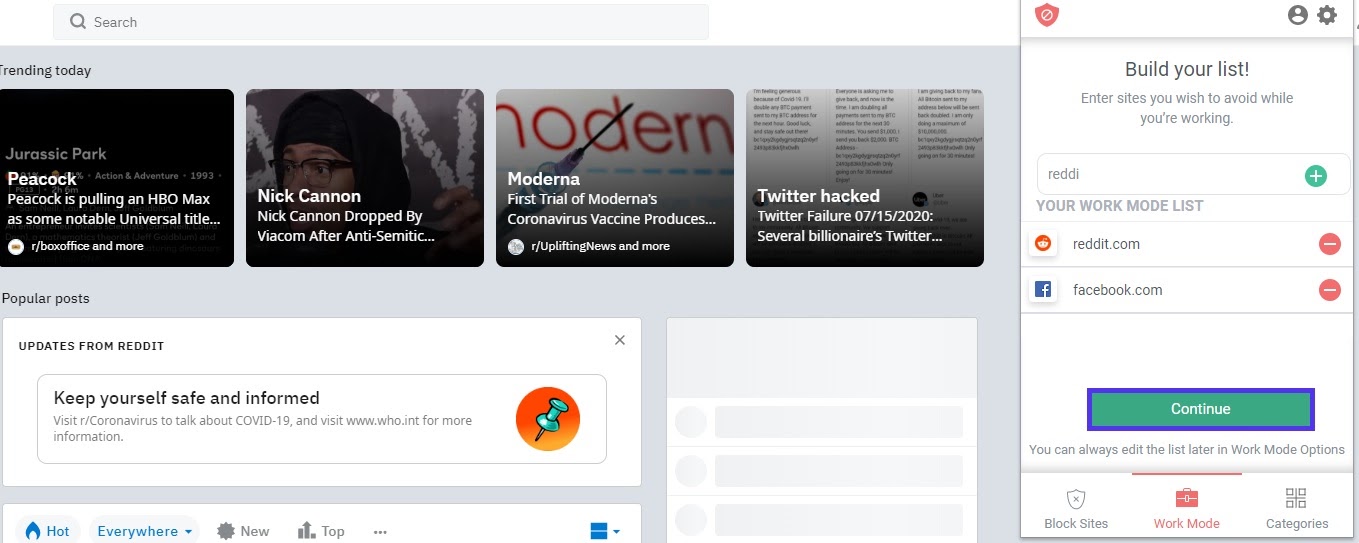Click Keep yourself safe and informed heading
This screenshot has height=543, width=1359.
click(186, 398)
